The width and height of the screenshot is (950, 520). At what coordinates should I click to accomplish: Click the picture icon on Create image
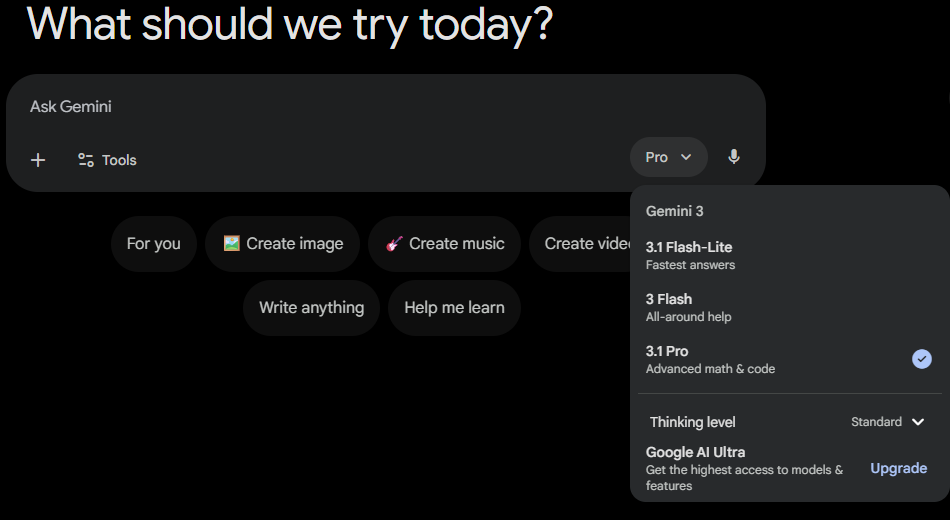[x=231, y=244]
